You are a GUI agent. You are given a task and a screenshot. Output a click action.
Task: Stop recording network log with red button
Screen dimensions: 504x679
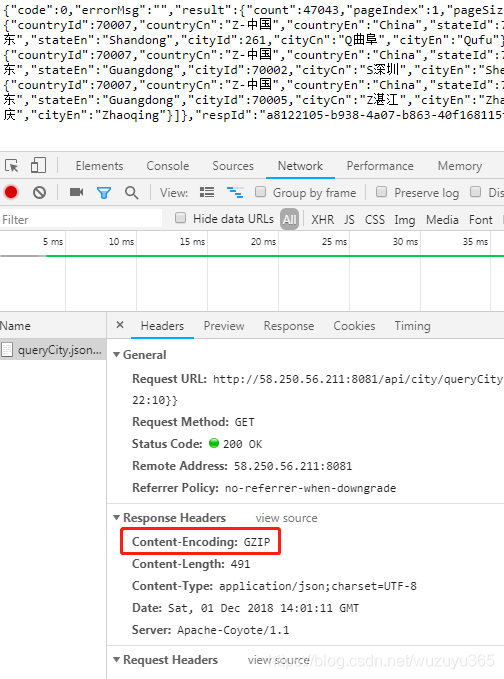11,192
